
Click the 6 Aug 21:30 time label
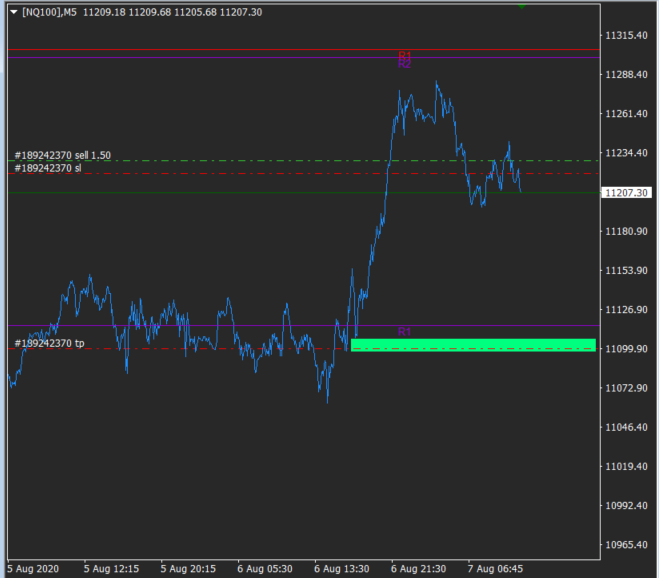[x=419, y=569]
